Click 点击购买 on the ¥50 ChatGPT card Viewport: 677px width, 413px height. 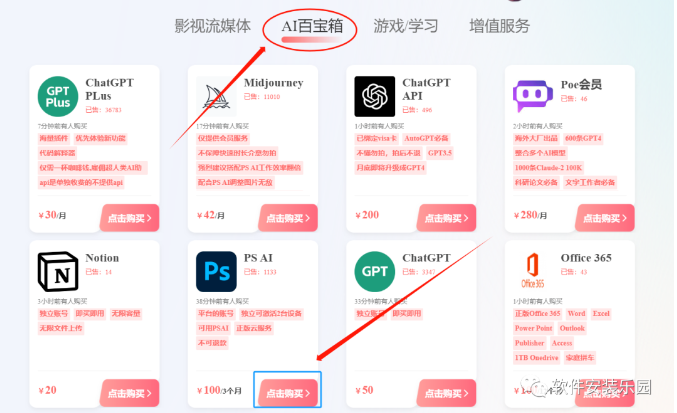click(x=446, y=393)
